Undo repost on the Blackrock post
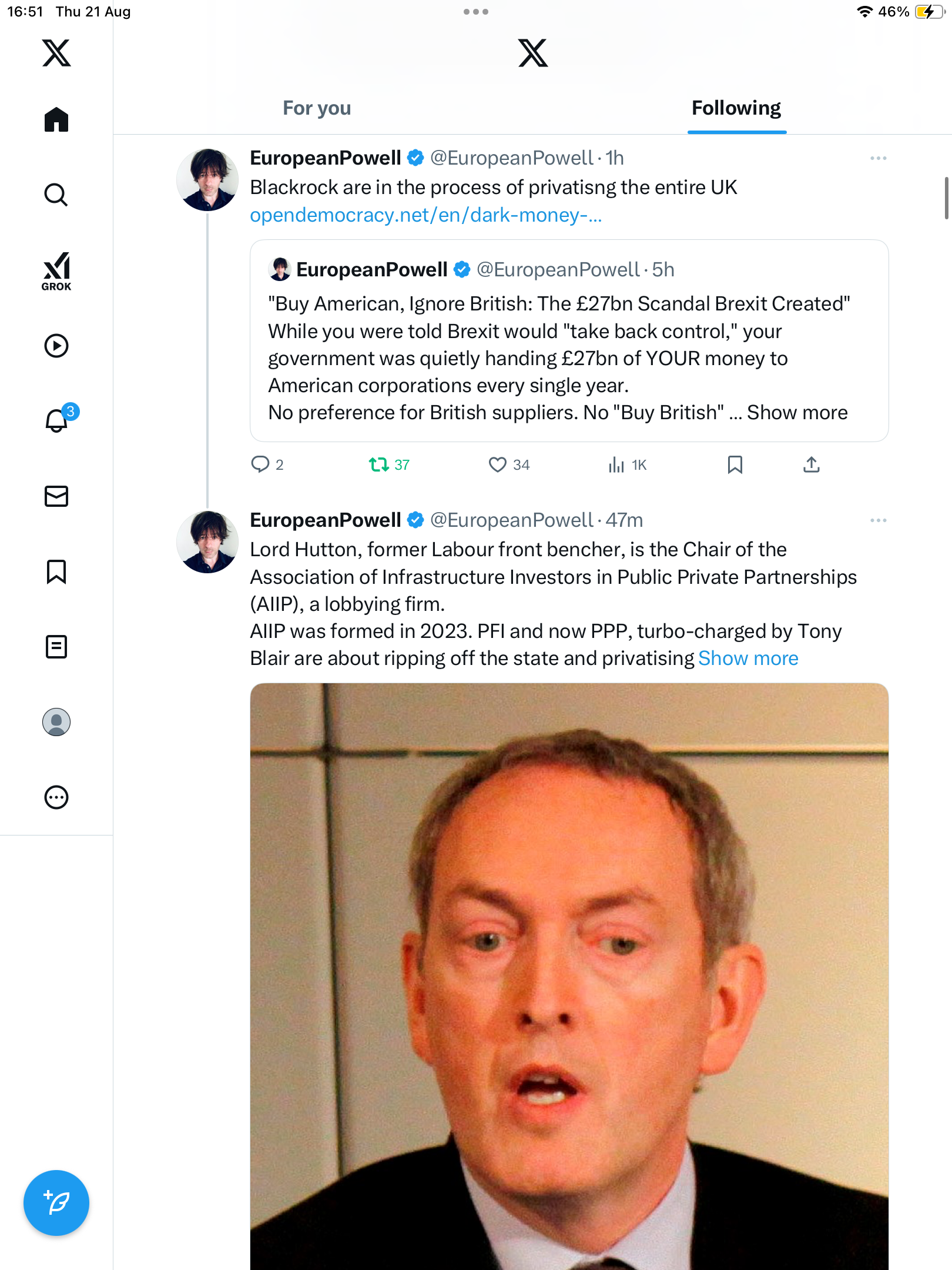952x1270 pixels. [379, 465]
